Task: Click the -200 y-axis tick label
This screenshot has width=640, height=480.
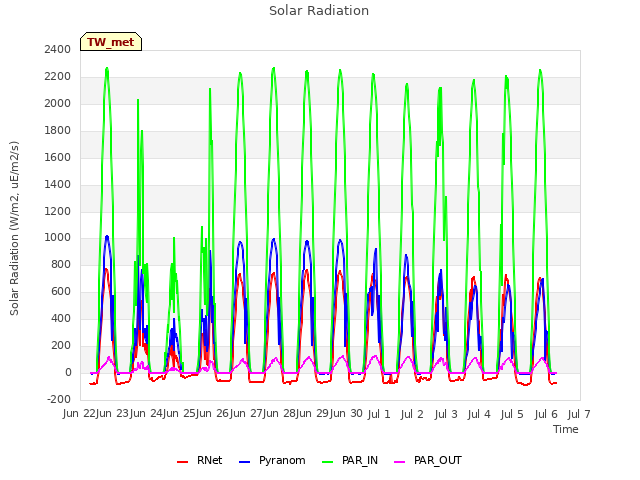Action: pyautogui.click(x=59, y=399)
